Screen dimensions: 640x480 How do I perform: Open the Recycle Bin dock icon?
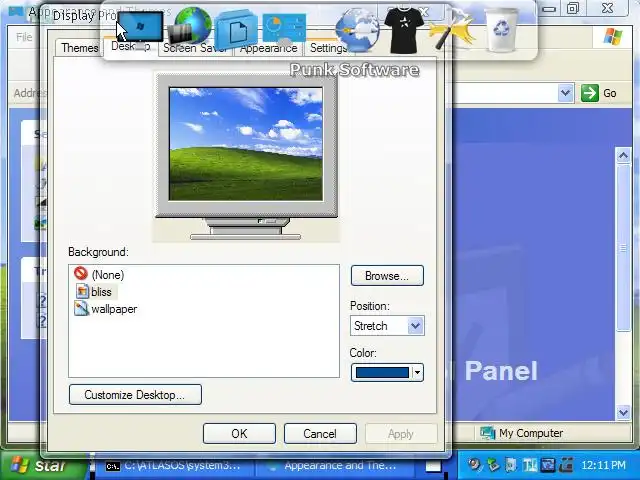pos(501,30)
